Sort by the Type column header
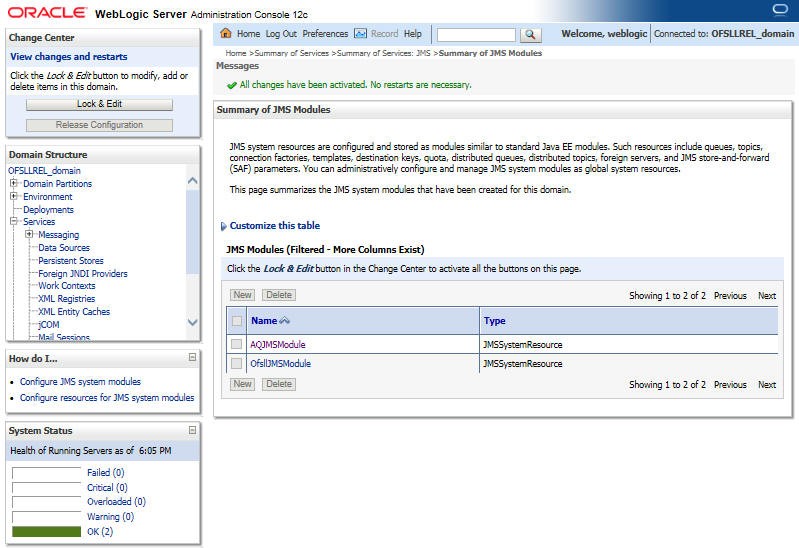The height and width of the screenshot is (548, 799). pos(495,321)
